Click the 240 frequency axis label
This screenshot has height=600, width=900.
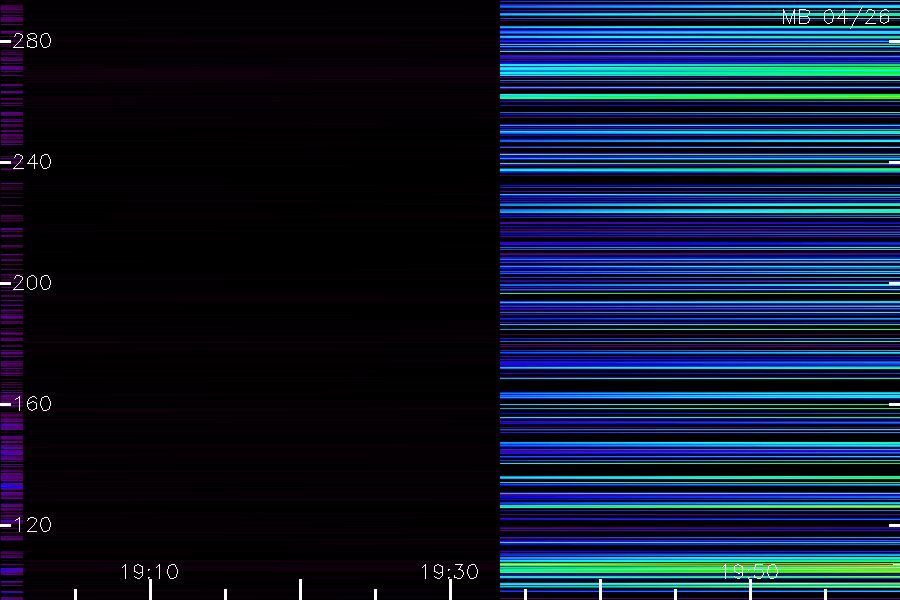tap(32, 162)
